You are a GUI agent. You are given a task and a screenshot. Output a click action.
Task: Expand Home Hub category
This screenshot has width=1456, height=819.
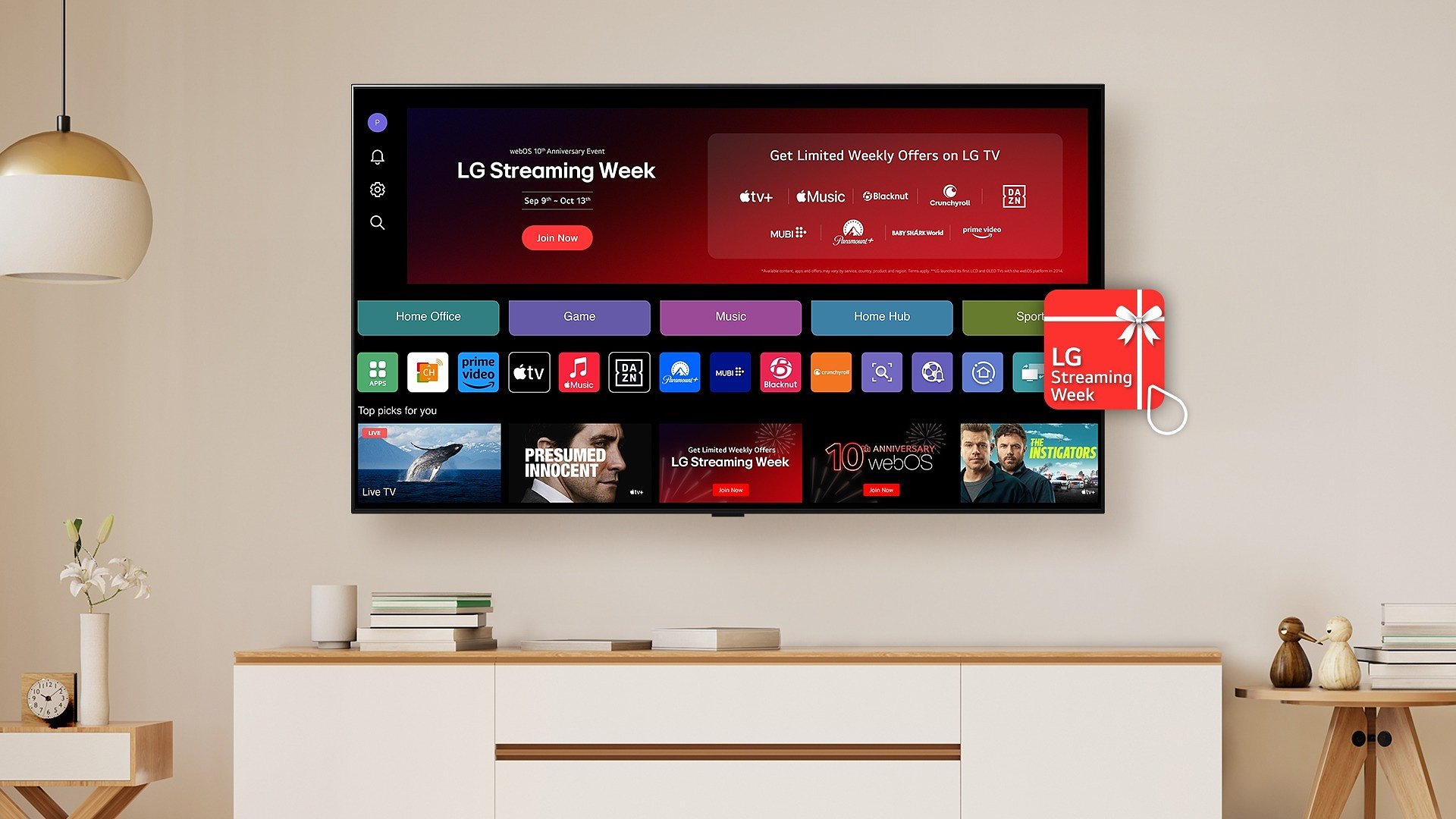(881, 316)
